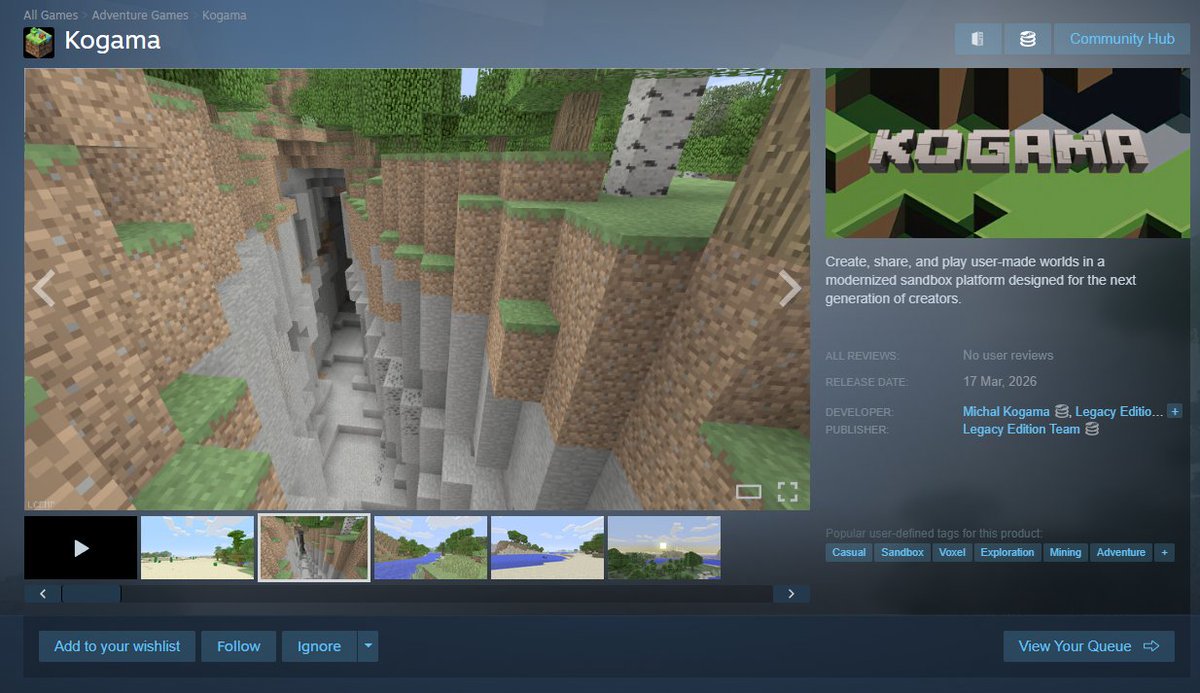This screenshot has width=1200, height=693.
Task: Click database icon next to Legacy Edition Team
Action: [1092, 430]
